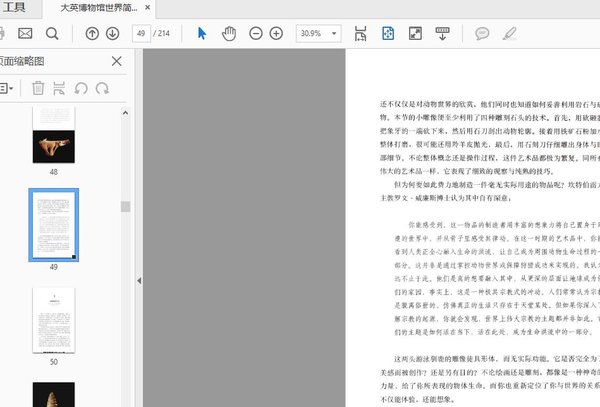Click the fit page icon
Viewport: 600px width, 407px height.
[x=388, y=34]
